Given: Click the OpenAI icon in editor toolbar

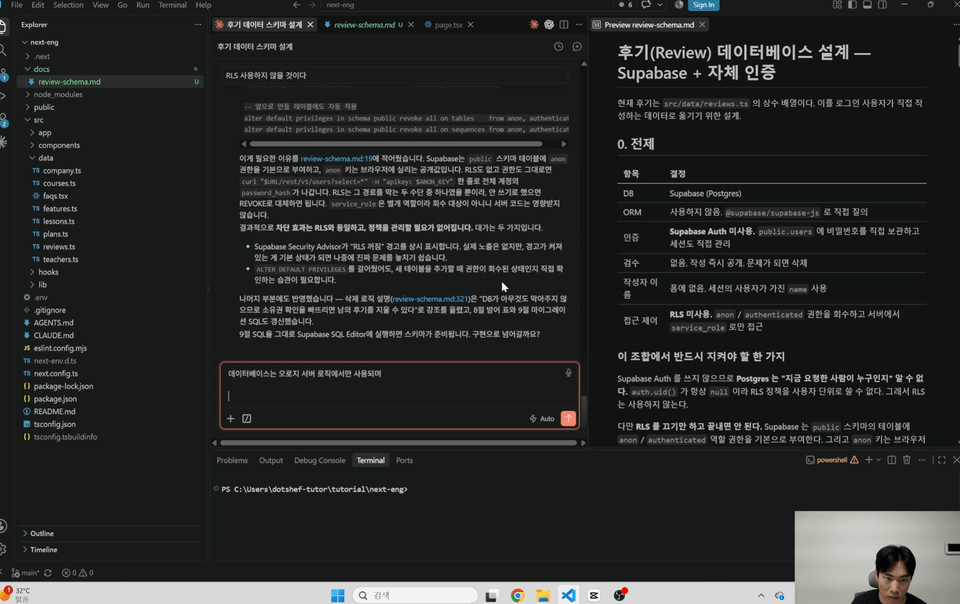Looking at the screenshot, I should tap(549, 25).
